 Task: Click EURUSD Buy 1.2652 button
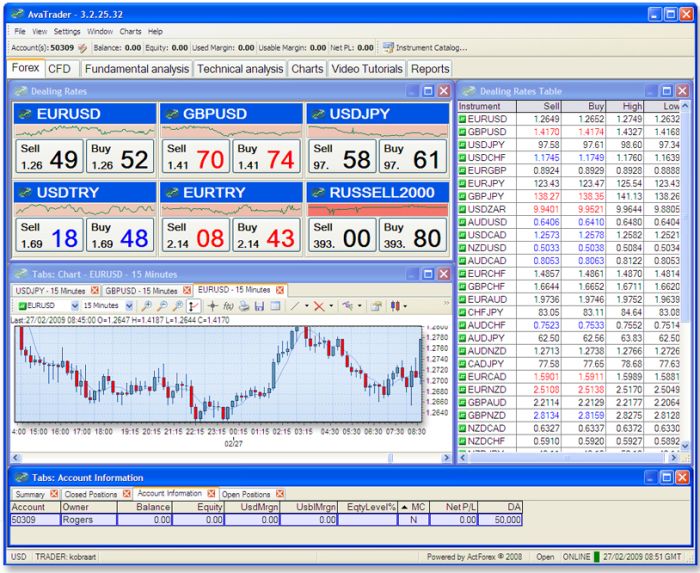click(x=120, y=156)
